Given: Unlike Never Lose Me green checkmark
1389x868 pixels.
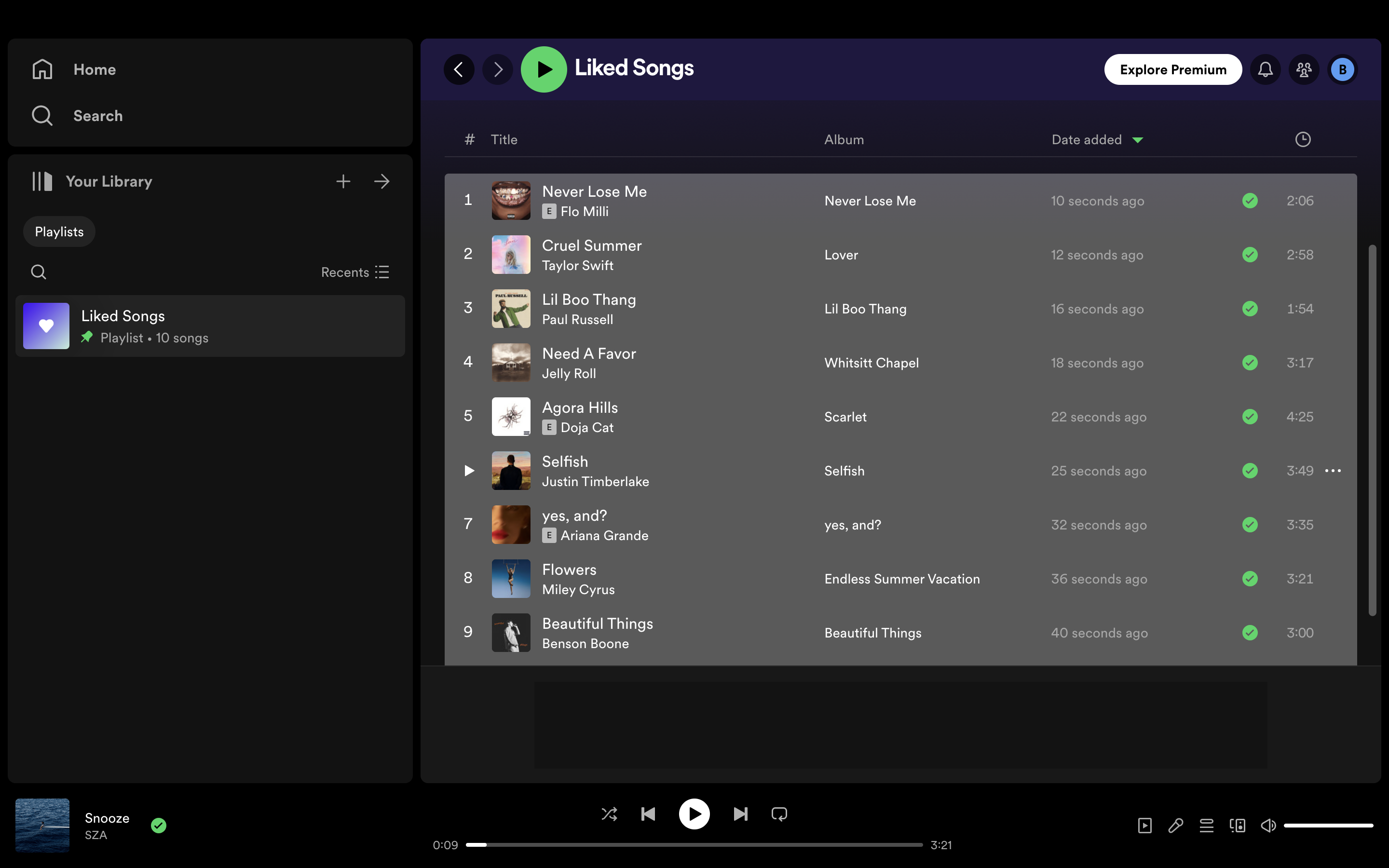Looking at the screenshot, I should 1250,200.
